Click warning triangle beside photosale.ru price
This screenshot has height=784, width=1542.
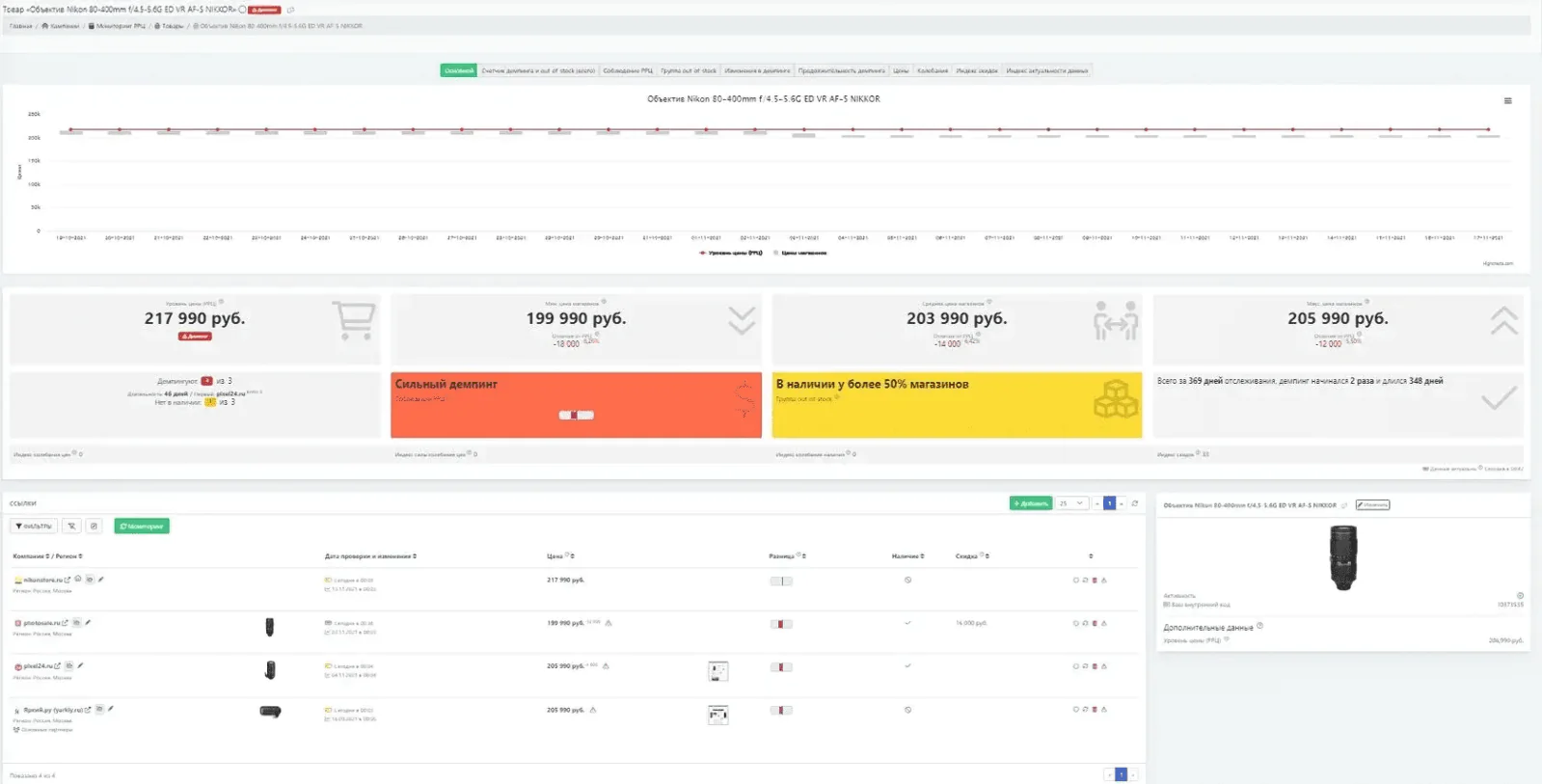[x=609, y=623]
